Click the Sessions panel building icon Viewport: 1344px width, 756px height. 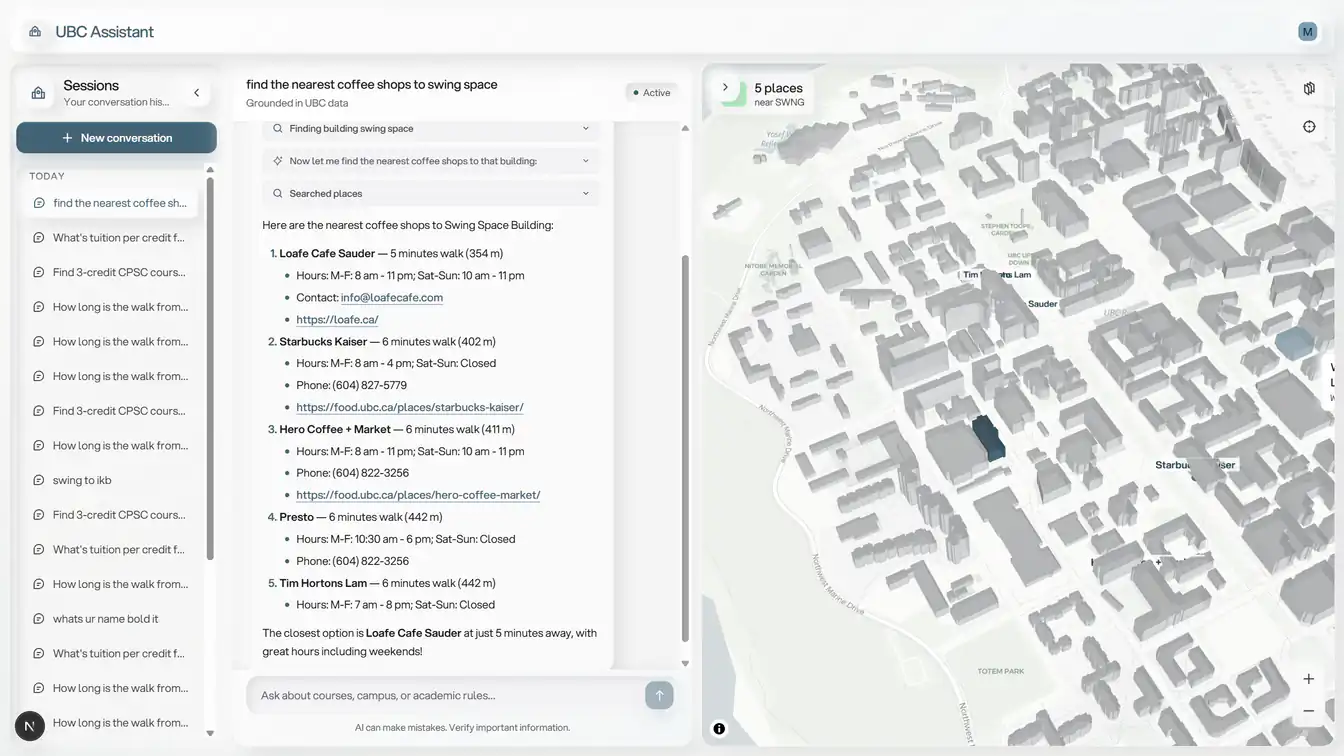[38, 93]
